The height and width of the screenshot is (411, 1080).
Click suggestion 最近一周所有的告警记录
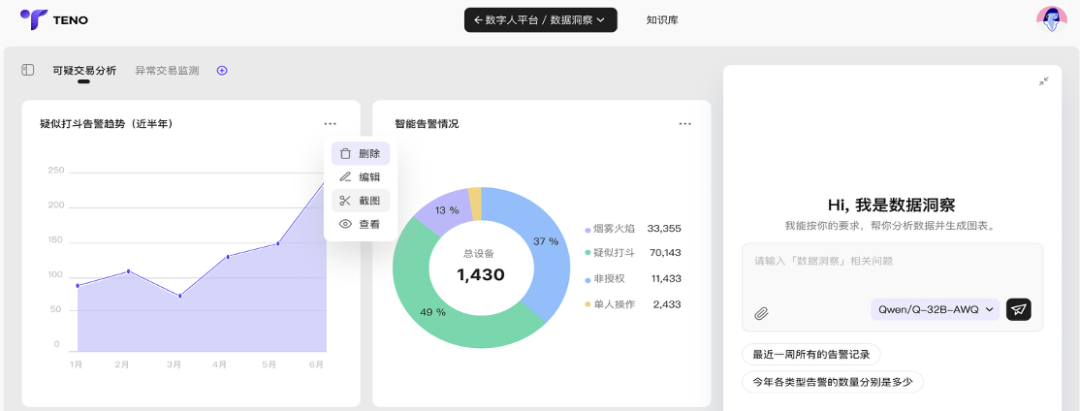[811, 354]
